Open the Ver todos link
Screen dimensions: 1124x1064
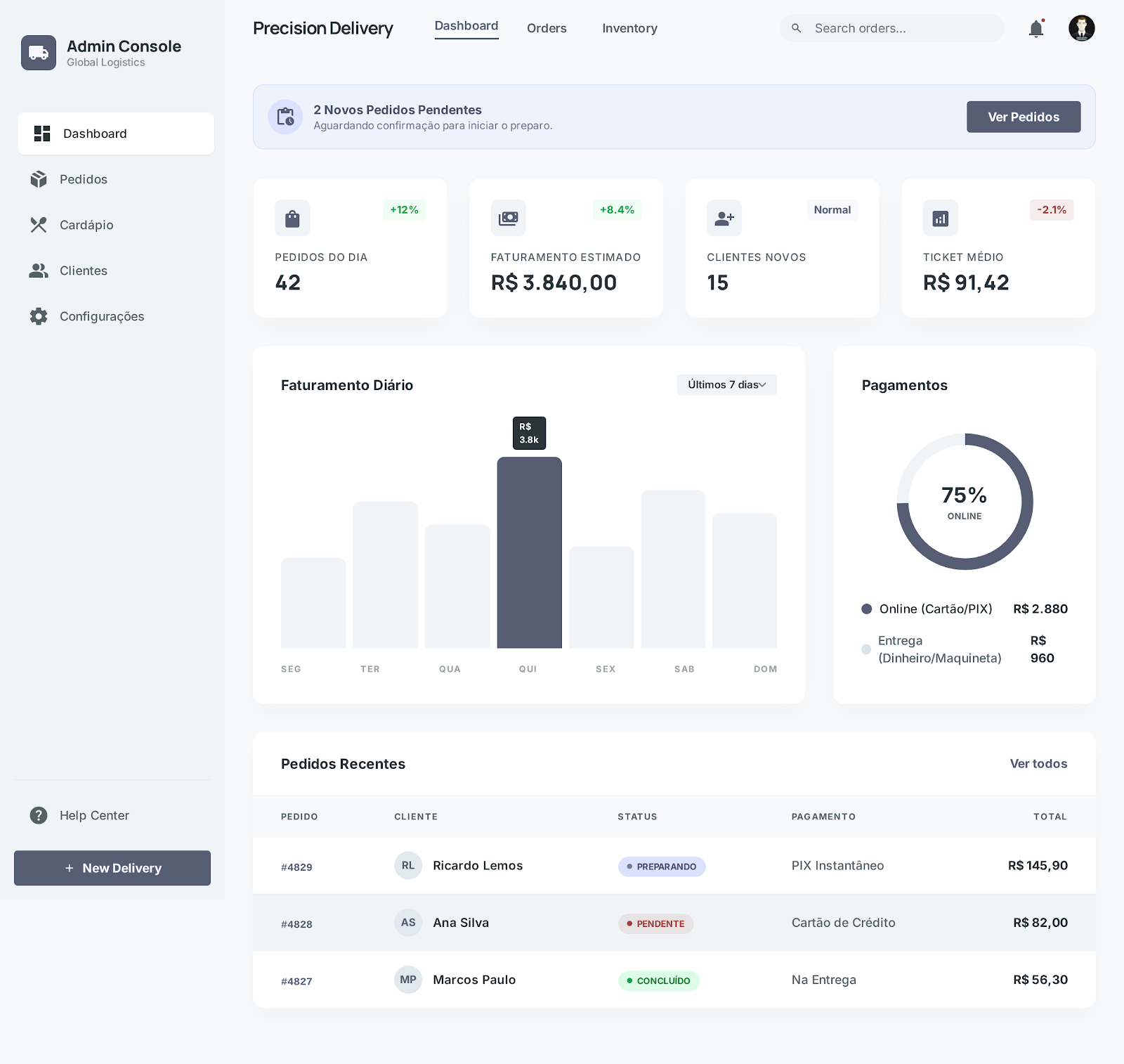1038,764
